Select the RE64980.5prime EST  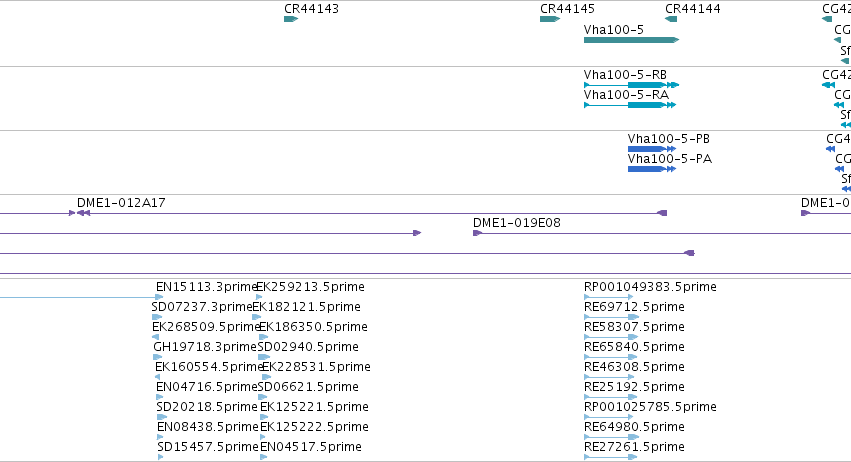[x=611, y=438]
